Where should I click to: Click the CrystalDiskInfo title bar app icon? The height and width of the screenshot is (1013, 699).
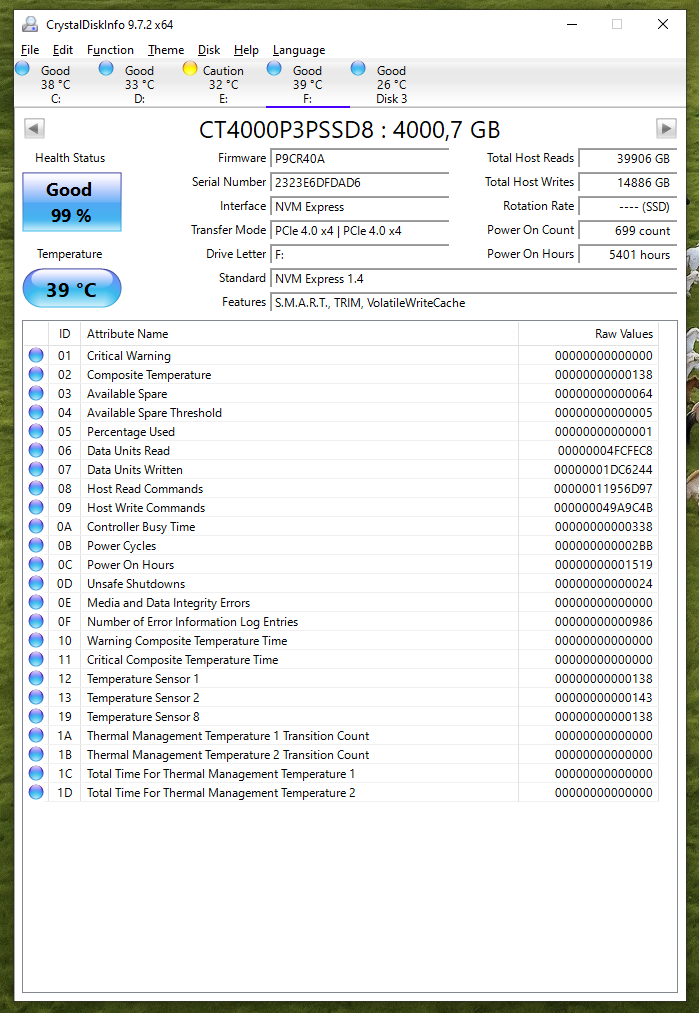[30, 25]
